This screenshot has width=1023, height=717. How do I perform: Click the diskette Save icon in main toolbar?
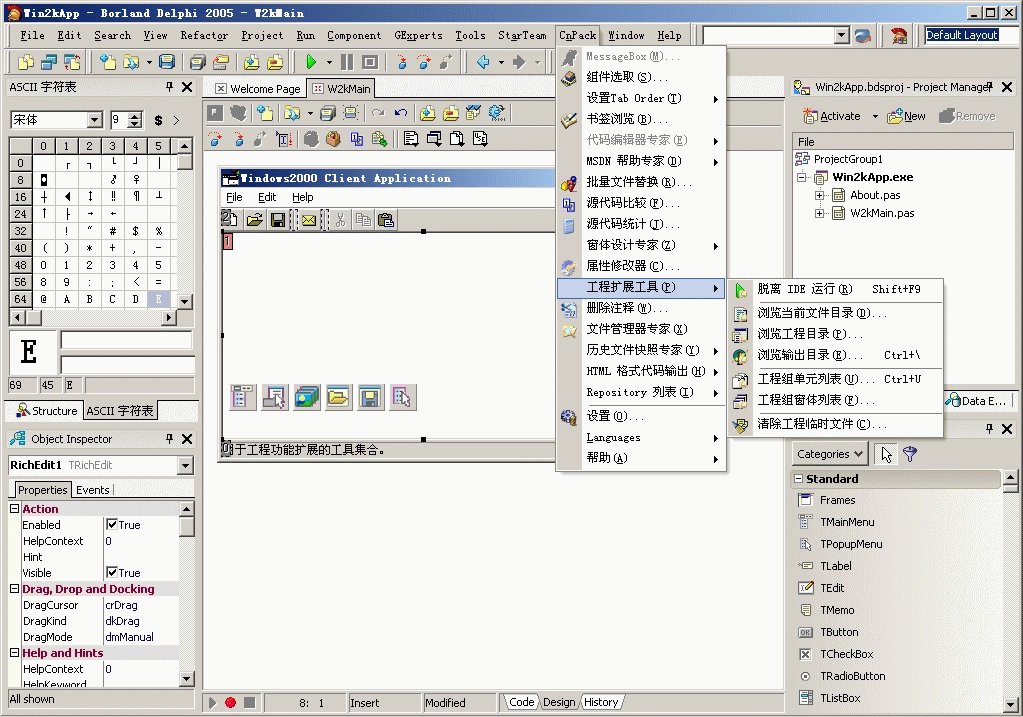tap(167, 62)
